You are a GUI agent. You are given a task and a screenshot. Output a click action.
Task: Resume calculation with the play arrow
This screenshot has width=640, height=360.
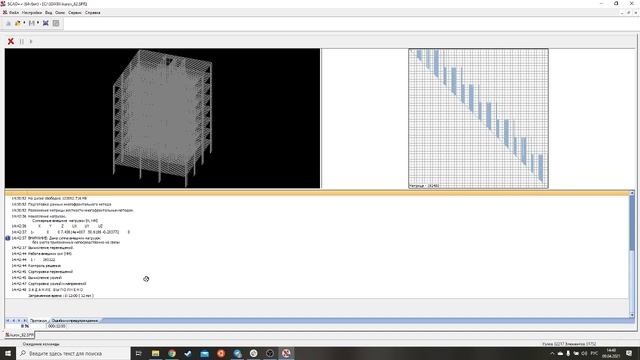pos(31,41)
